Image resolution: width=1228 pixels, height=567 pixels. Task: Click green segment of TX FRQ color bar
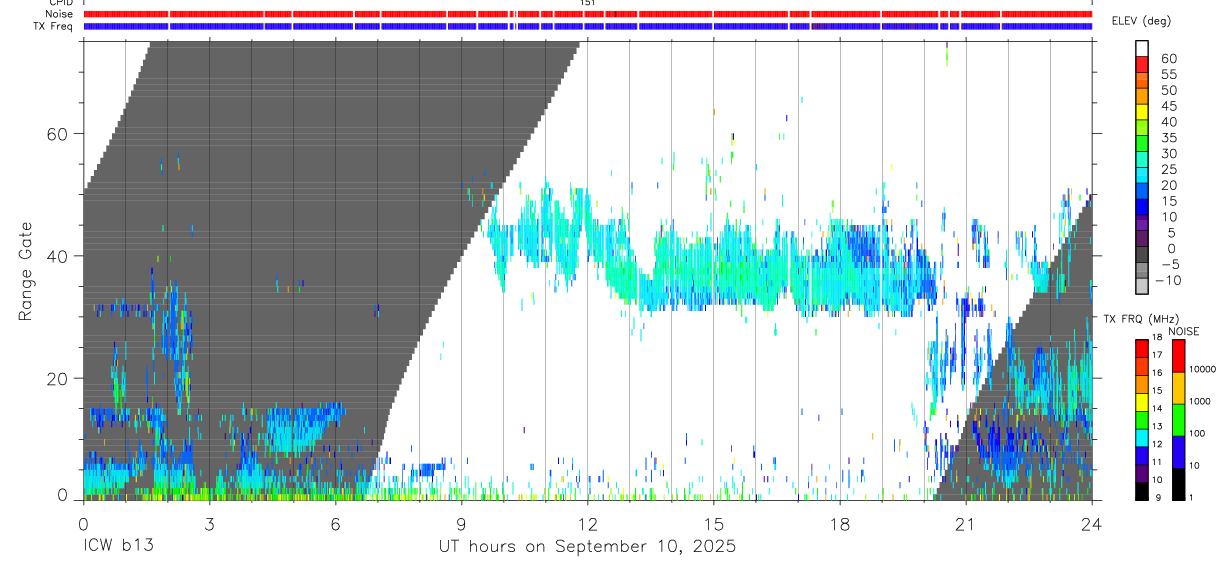[1142, 419]
